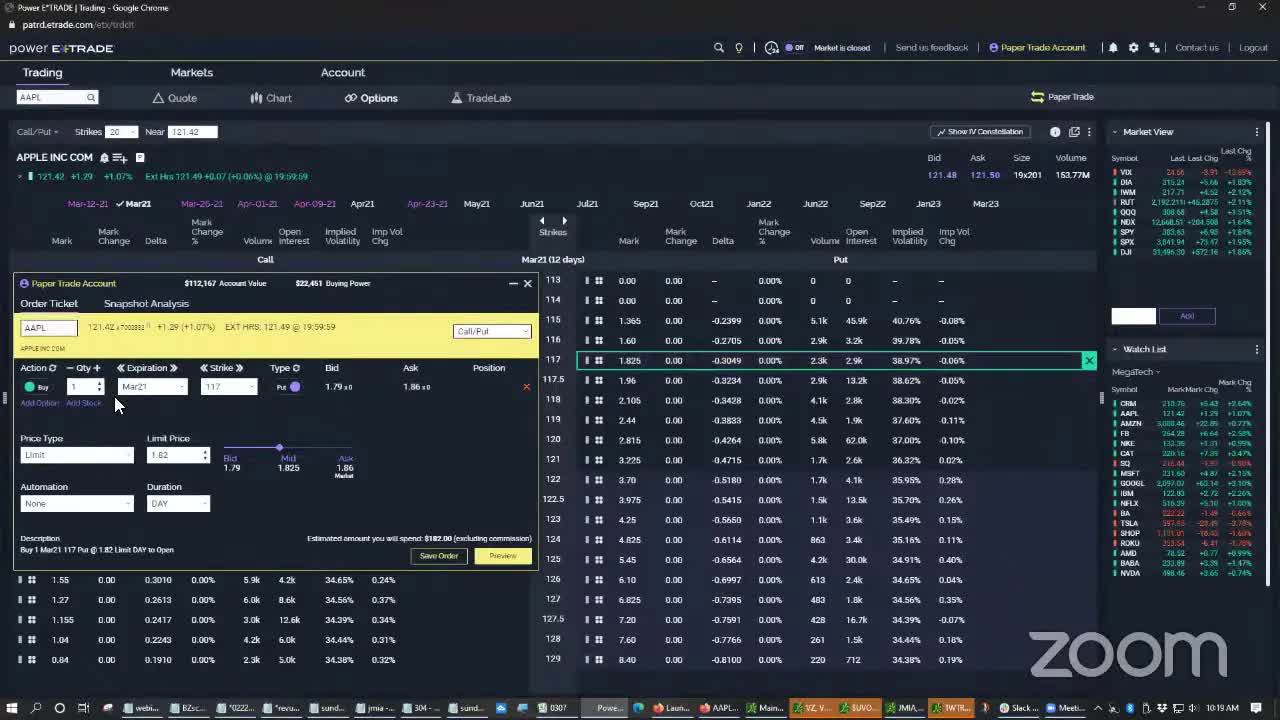Image resolution: width=1280 pixels, height=720 pixels.
Task: Switch to Snapshot Analysis tab
Action: coord(146,304)
